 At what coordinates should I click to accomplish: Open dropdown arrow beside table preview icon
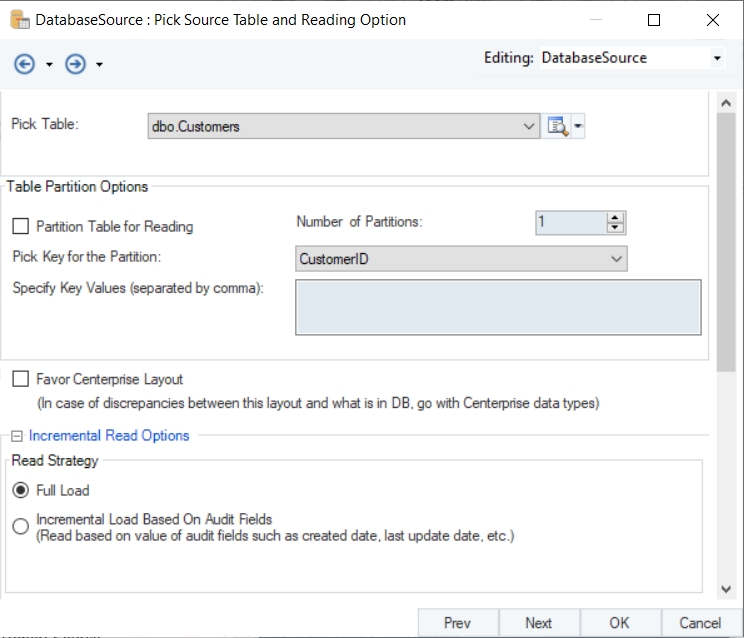578,127
